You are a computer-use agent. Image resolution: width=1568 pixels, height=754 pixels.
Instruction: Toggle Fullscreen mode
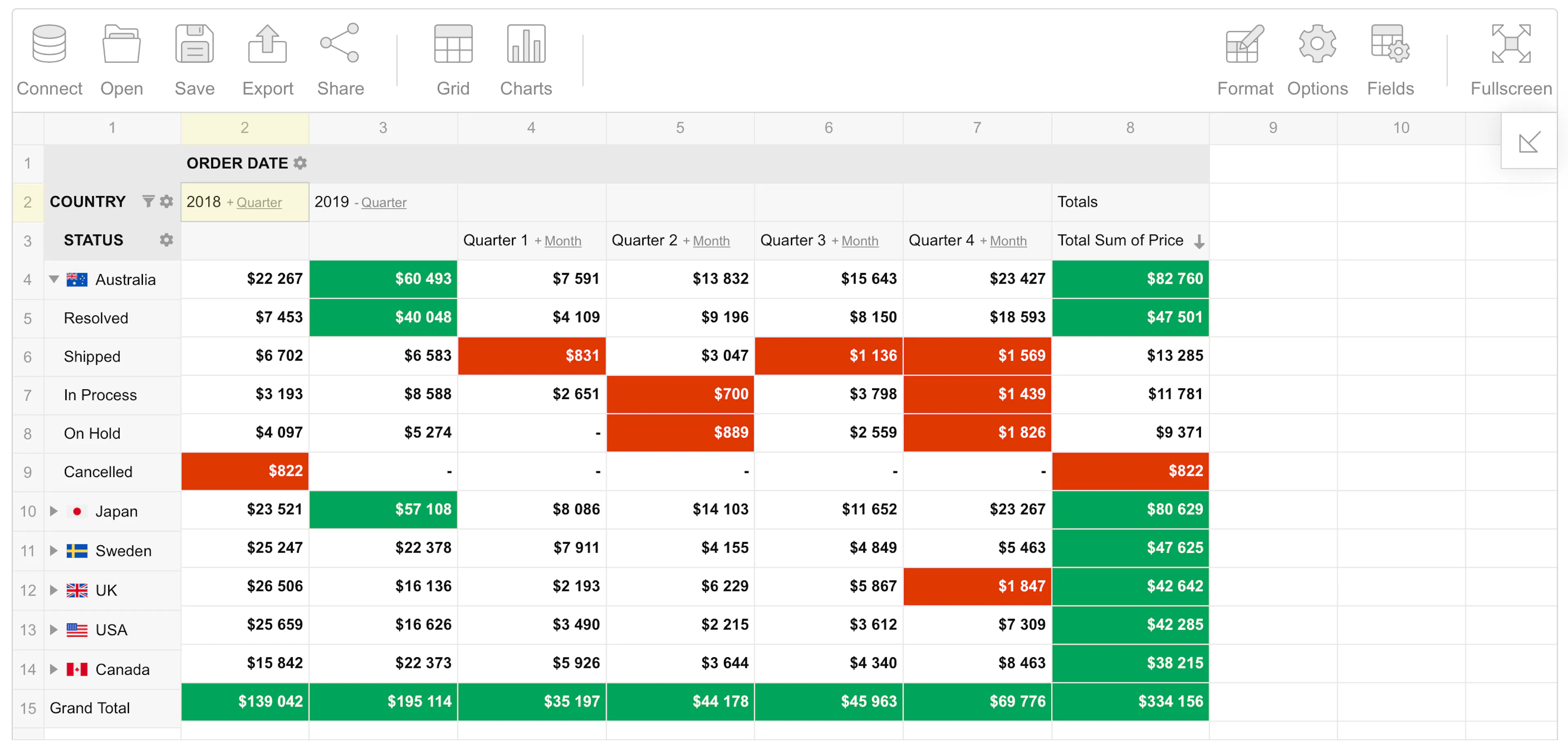pyautogui.click(x=1511, y=60)
